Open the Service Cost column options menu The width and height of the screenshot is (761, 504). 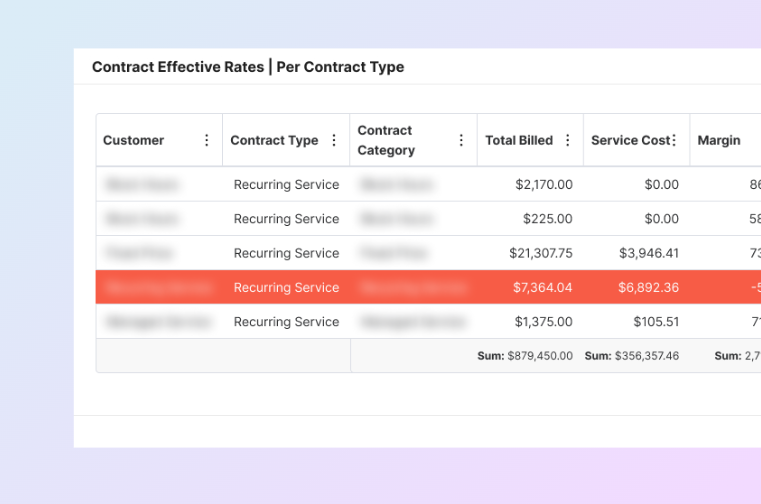pos(674,141)
